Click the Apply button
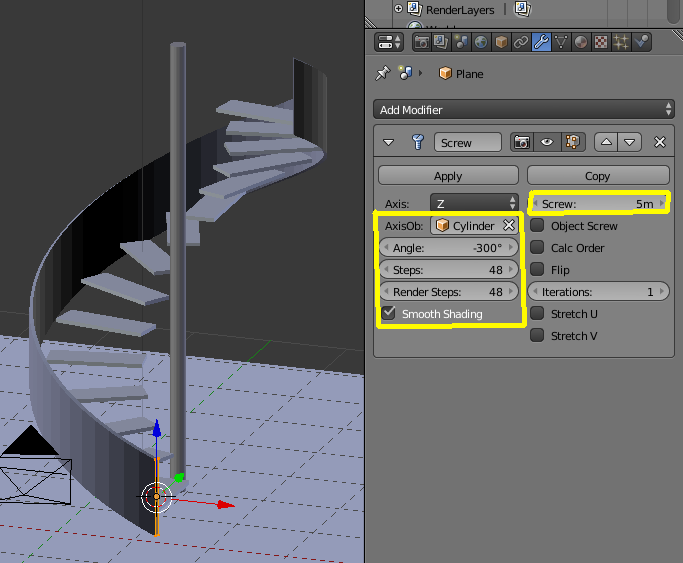 click(448, 175)
